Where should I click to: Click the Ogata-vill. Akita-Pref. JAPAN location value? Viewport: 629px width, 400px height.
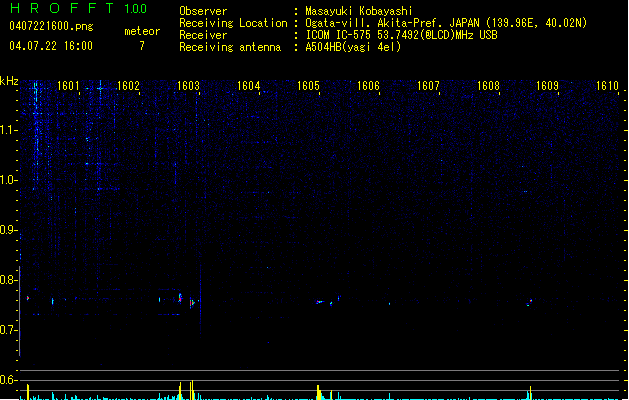(x=446, y=23)
